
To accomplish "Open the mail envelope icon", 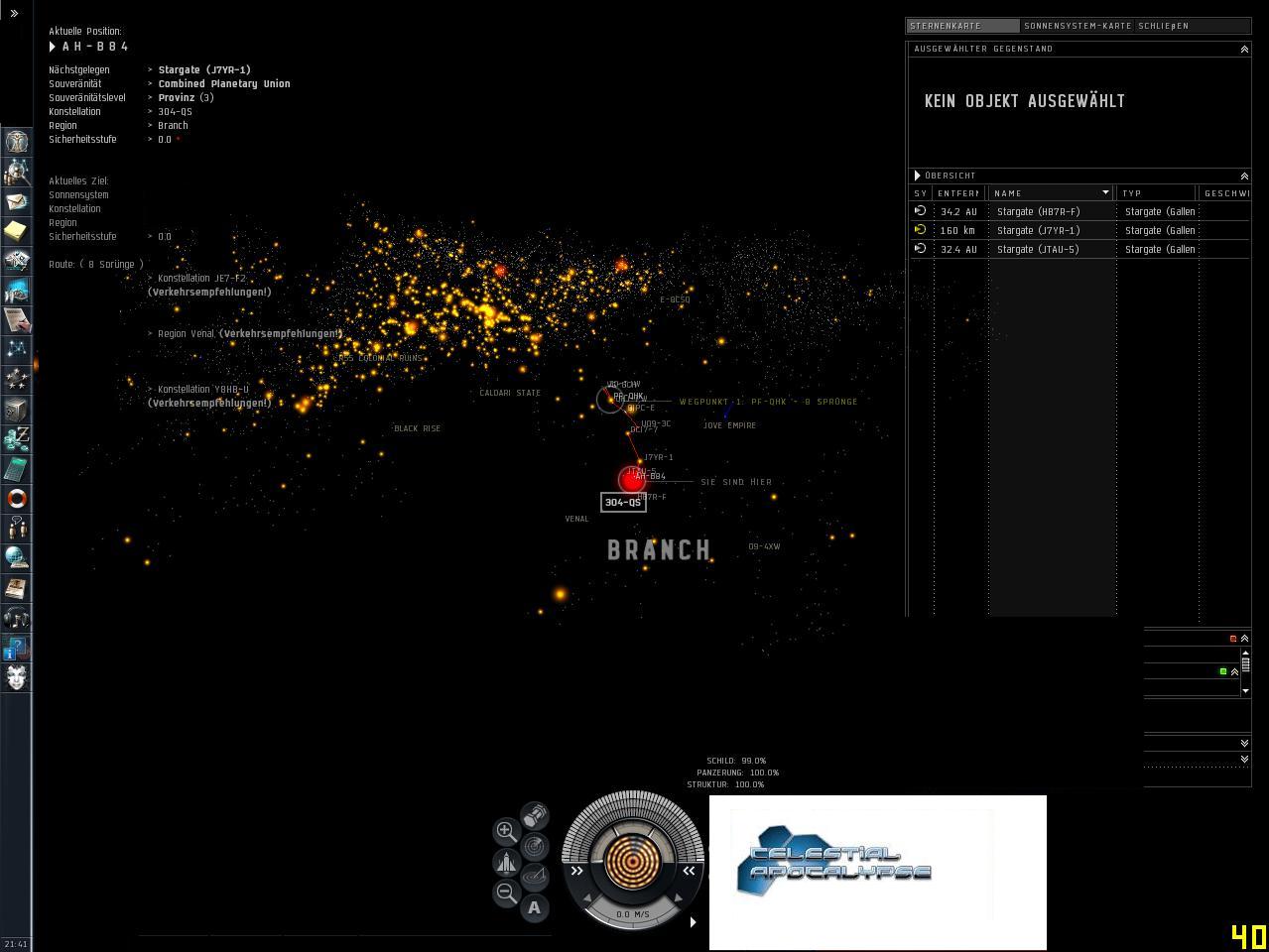I will click(17, 200).
